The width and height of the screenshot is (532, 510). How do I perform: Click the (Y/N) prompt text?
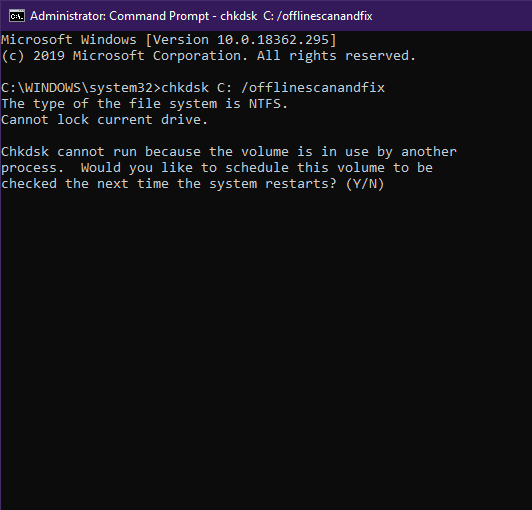pos(365,184)
